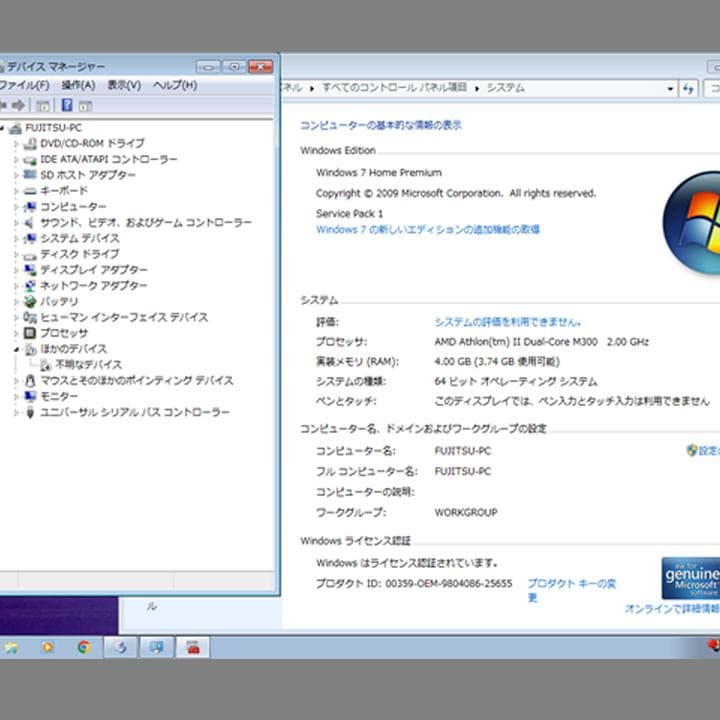720x720 pixels.
Task: Click the コンピューター category icon
Action: coord(30,207)
